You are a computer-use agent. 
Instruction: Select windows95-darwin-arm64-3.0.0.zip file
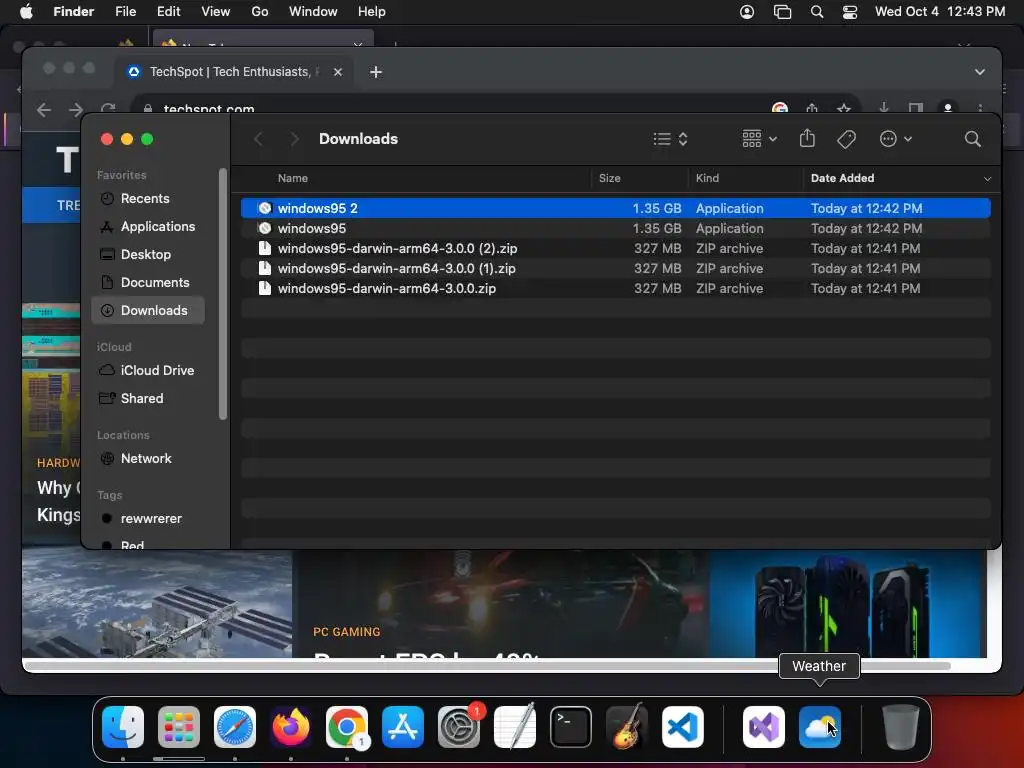(616, 289)
